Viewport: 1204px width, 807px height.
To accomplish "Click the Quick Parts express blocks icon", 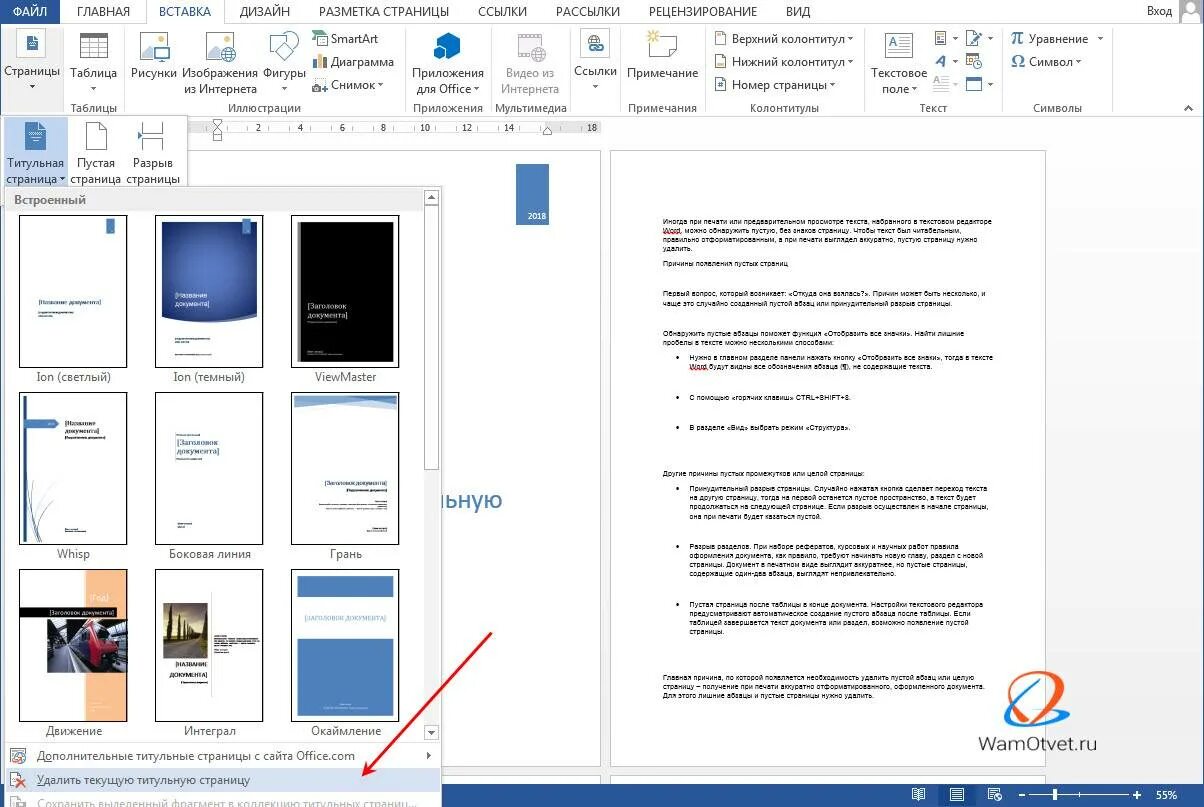I will pos(941,39).
